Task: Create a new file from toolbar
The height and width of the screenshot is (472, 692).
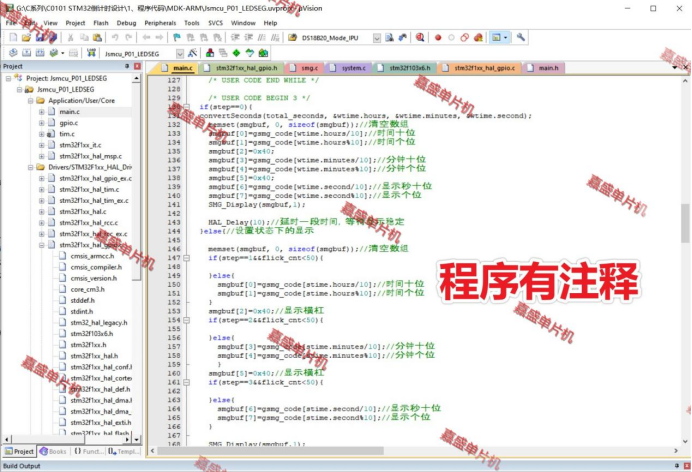Action: [x=13, y=38]
